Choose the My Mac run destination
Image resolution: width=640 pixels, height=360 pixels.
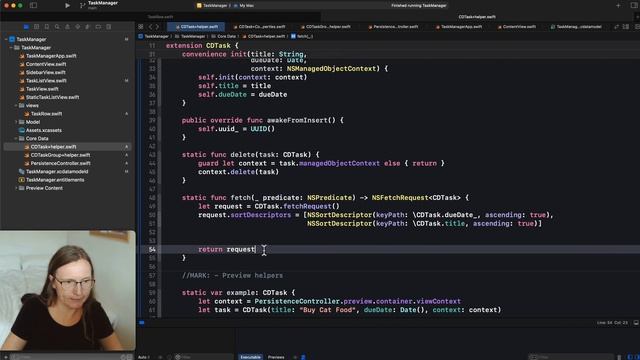point(244,6)
